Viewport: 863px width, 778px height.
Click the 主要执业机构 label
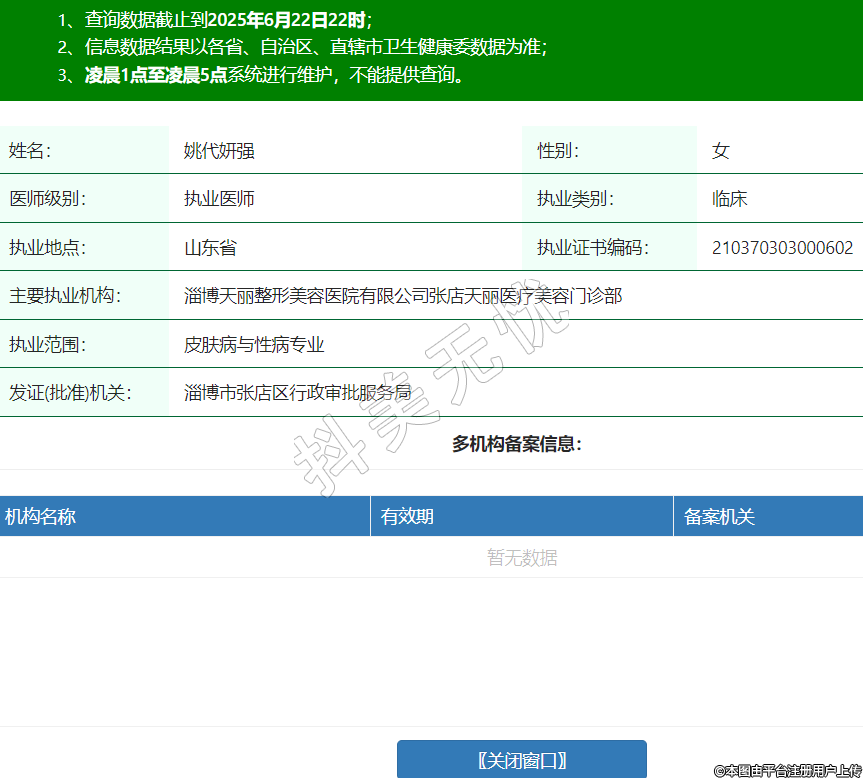(x=64, y=296)
